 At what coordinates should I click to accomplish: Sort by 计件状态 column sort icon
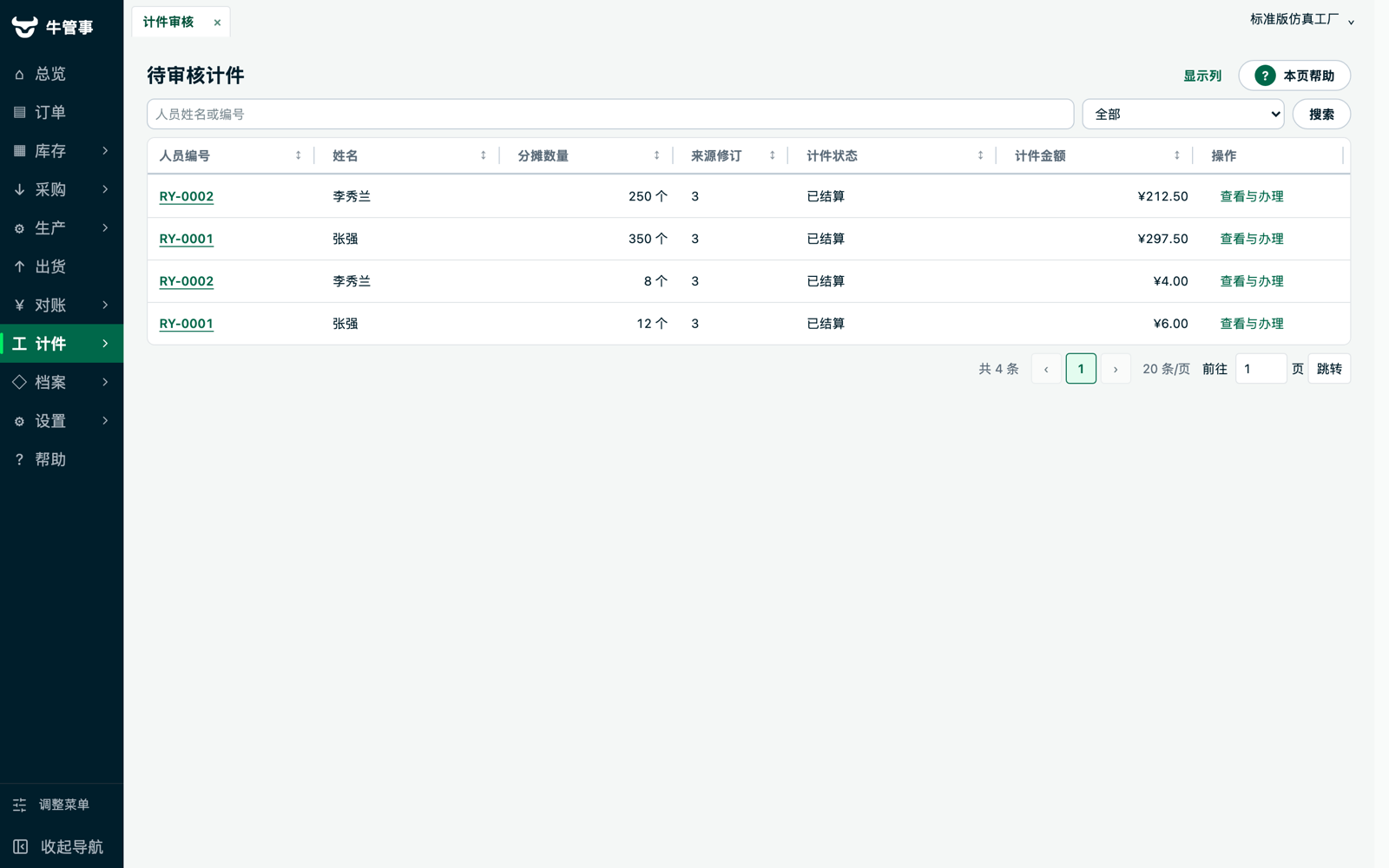point(981,155)
